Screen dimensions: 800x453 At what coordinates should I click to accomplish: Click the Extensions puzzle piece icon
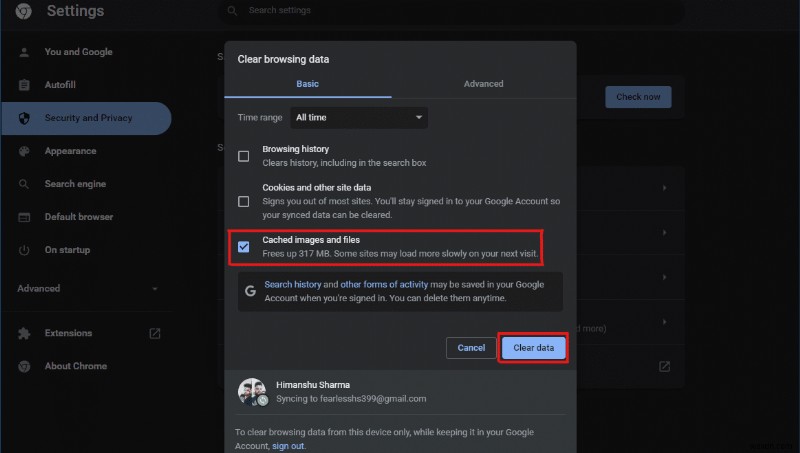coord(24,333)
